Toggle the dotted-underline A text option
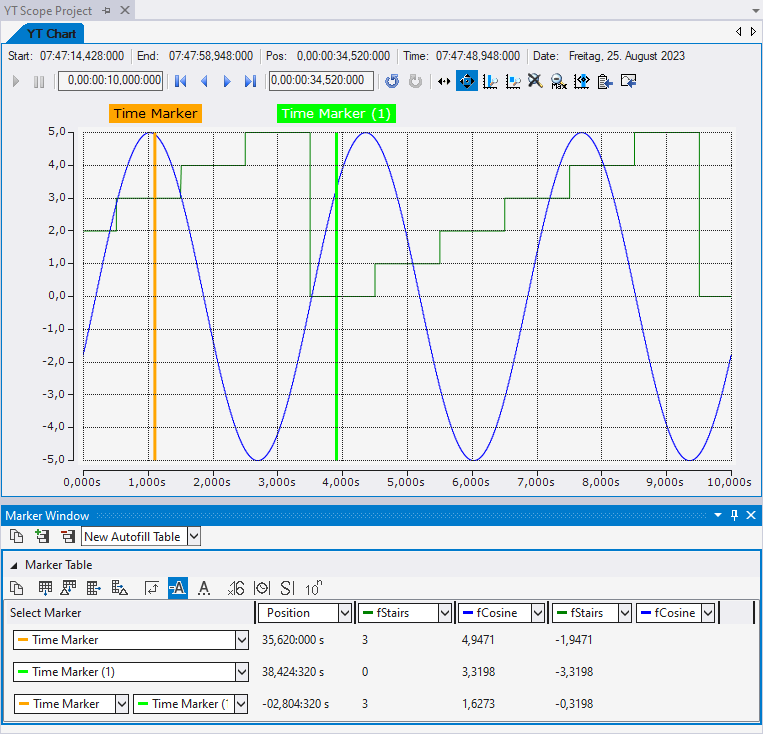 [204, 588]
